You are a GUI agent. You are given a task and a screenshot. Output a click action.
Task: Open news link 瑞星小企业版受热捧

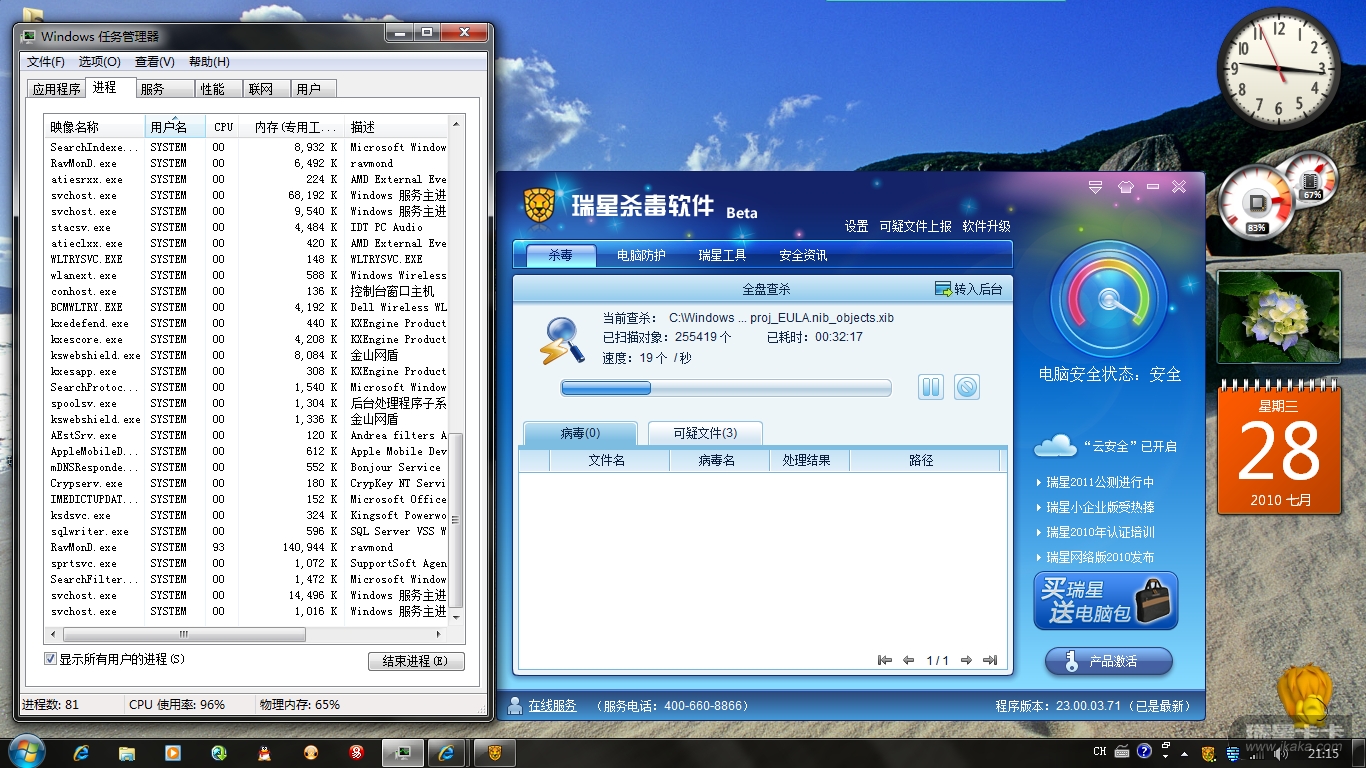[1100, 507]
